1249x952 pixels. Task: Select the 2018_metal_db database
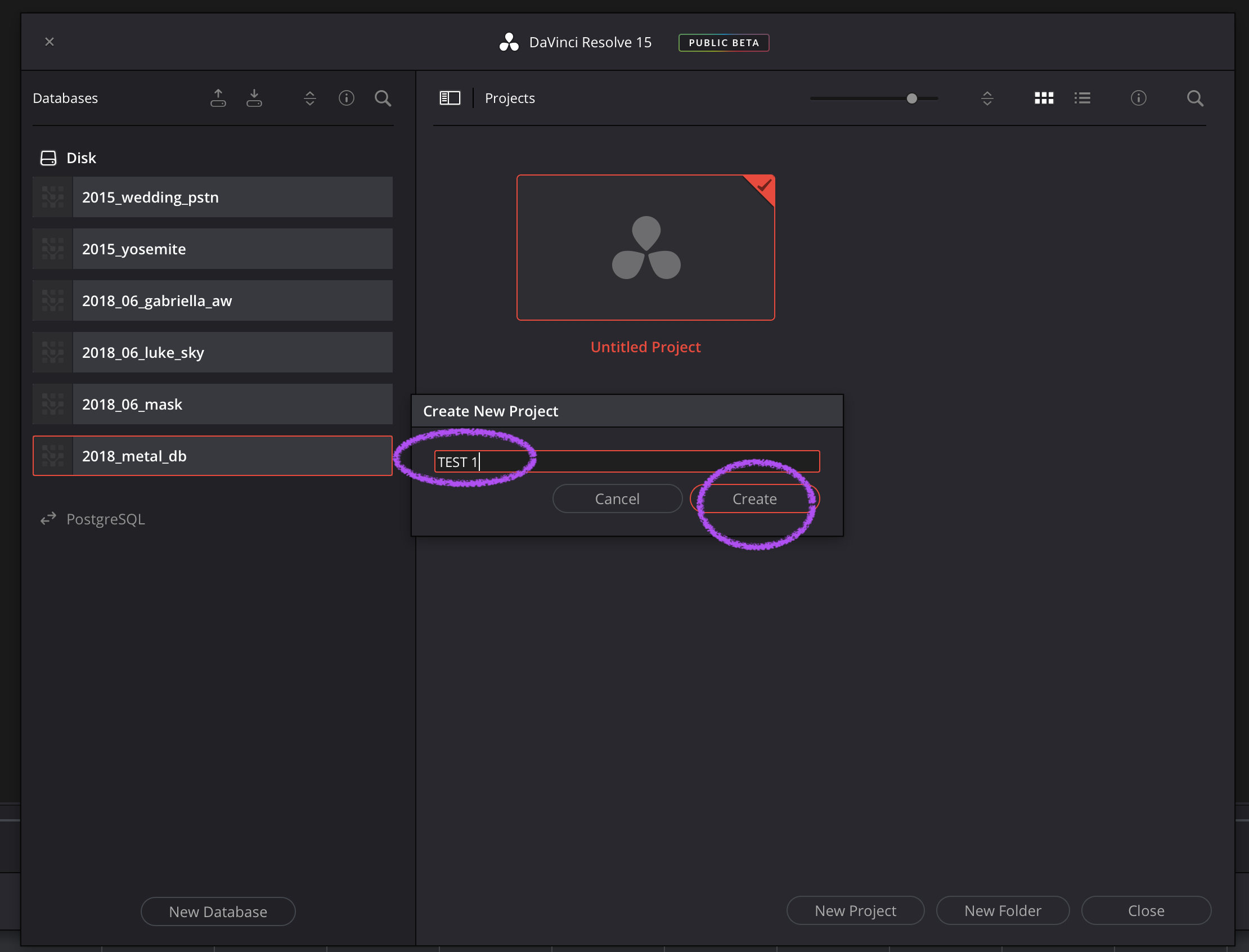click(213, 456)
